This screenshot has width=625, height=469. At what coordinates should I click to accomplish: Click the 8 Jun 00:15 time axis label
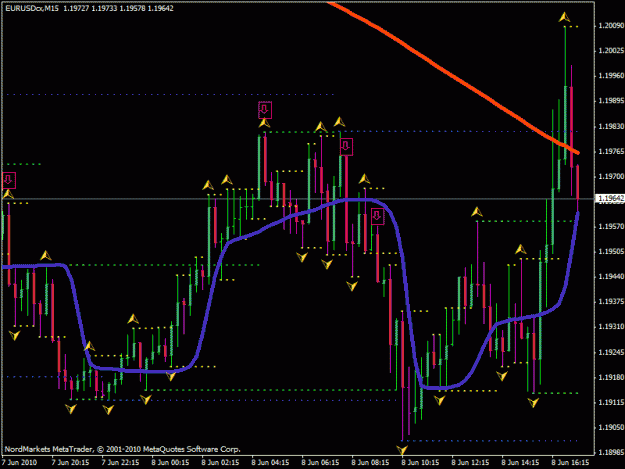(170, 463)
